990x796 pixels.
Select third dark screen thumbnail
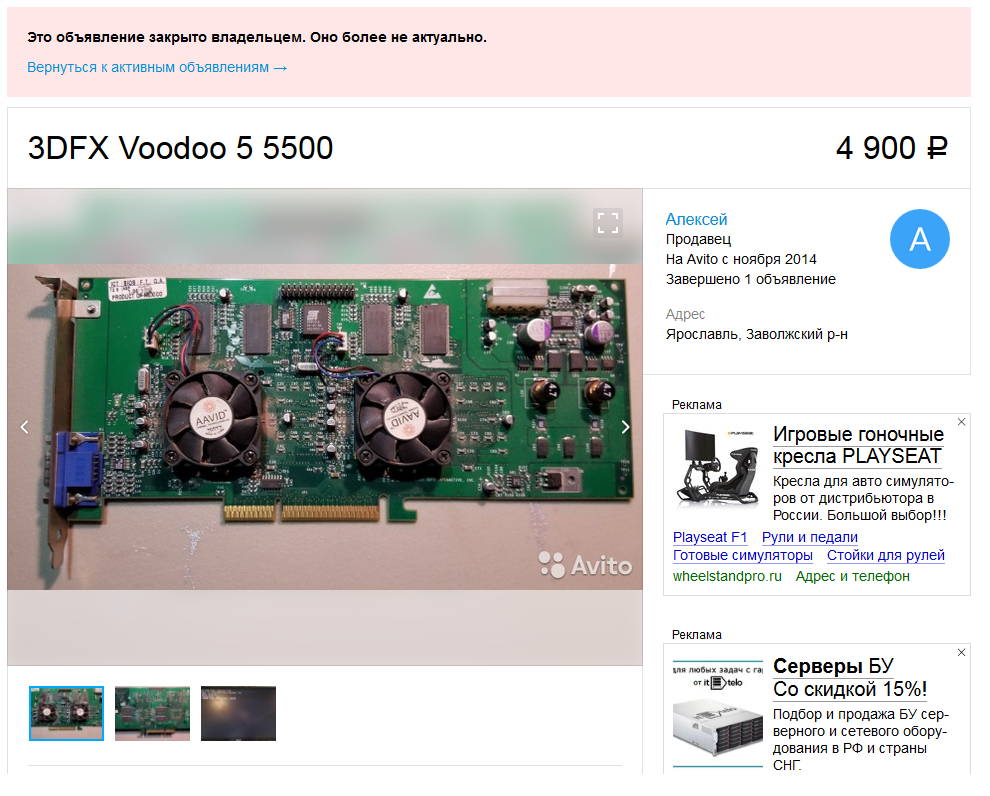point(238,713)
